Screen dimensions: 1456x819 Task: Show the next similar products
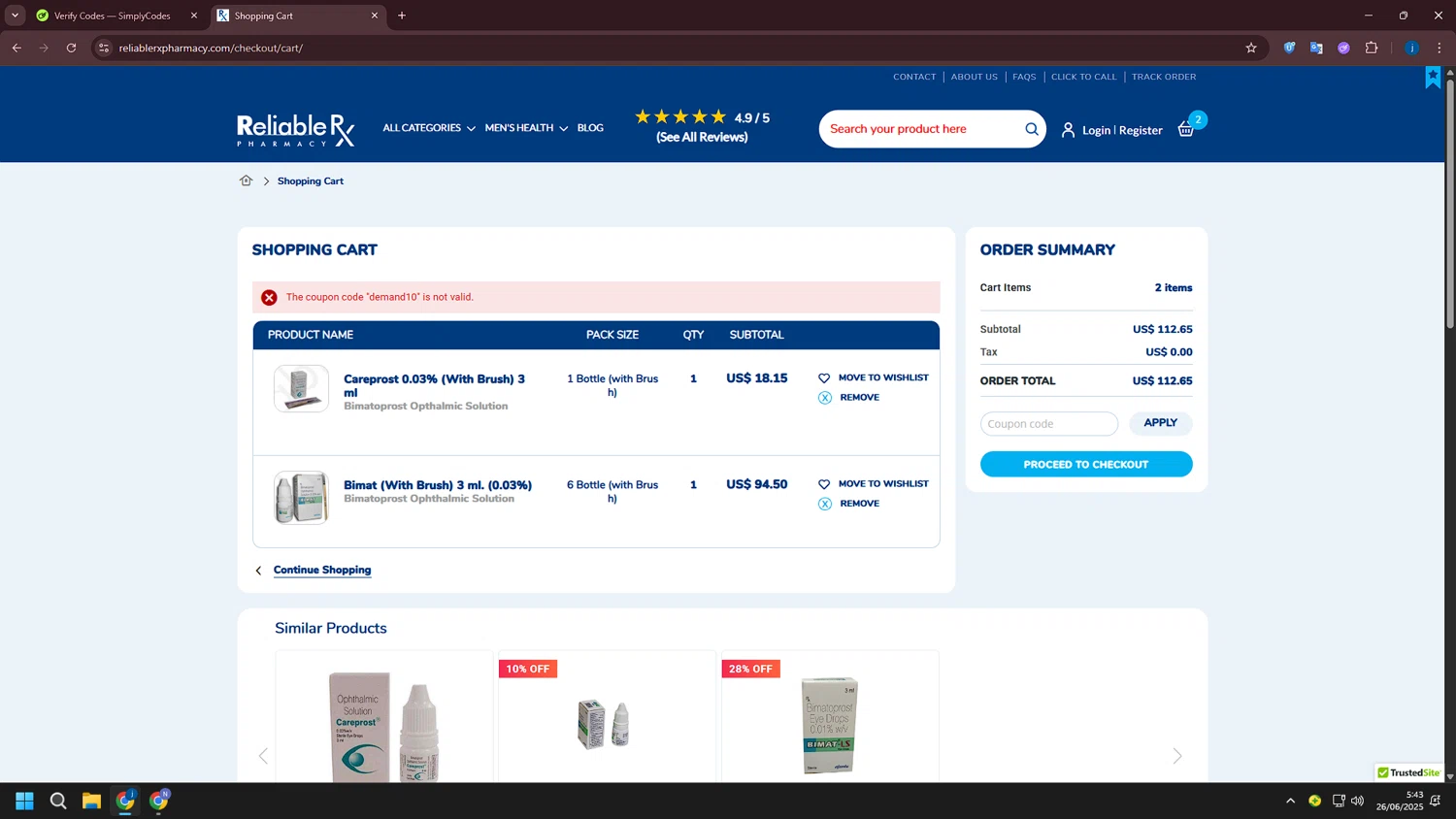point(1177,756)
